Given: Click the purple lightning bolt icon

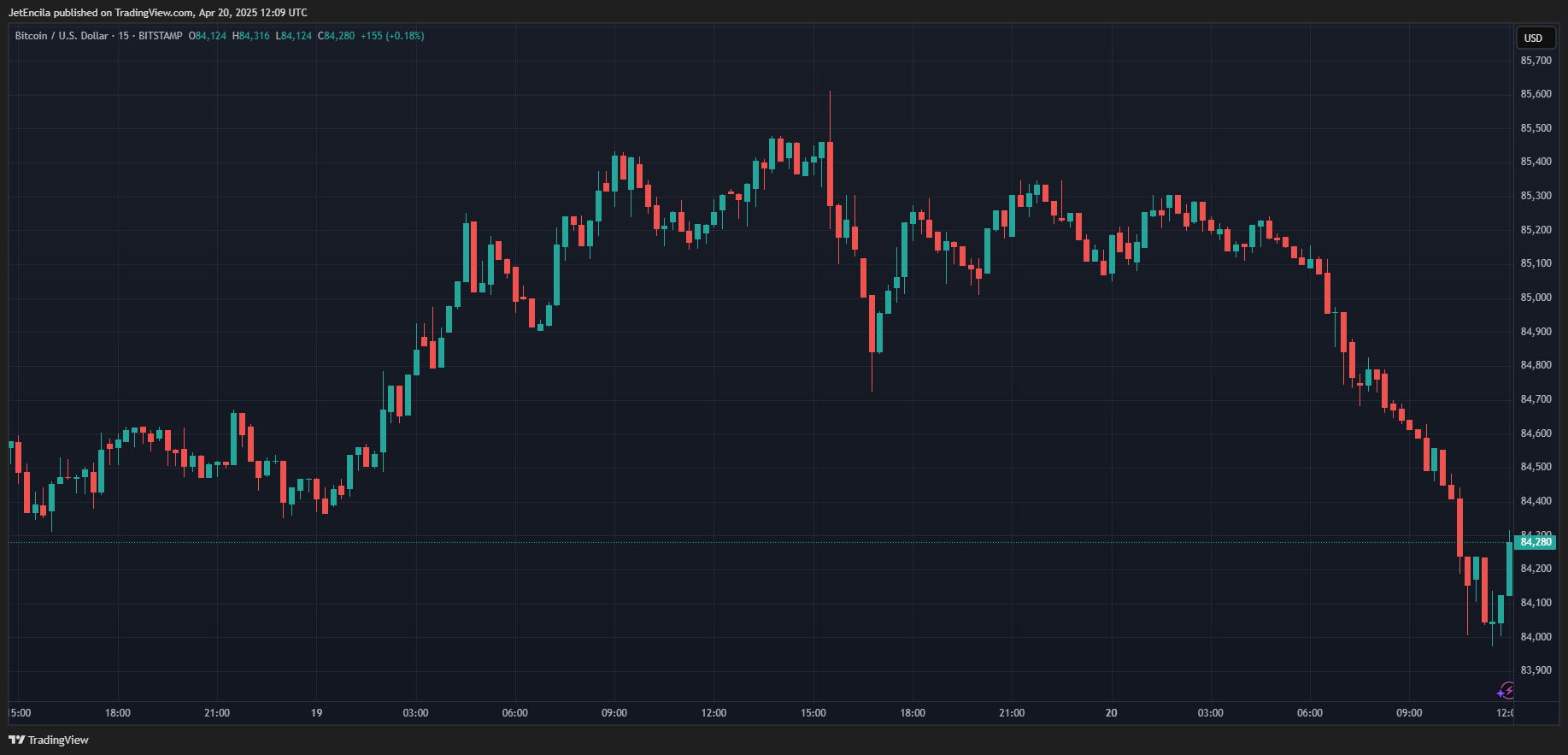Looking at the screenshot, I should pyautogui.click(x=1506, y=691).
